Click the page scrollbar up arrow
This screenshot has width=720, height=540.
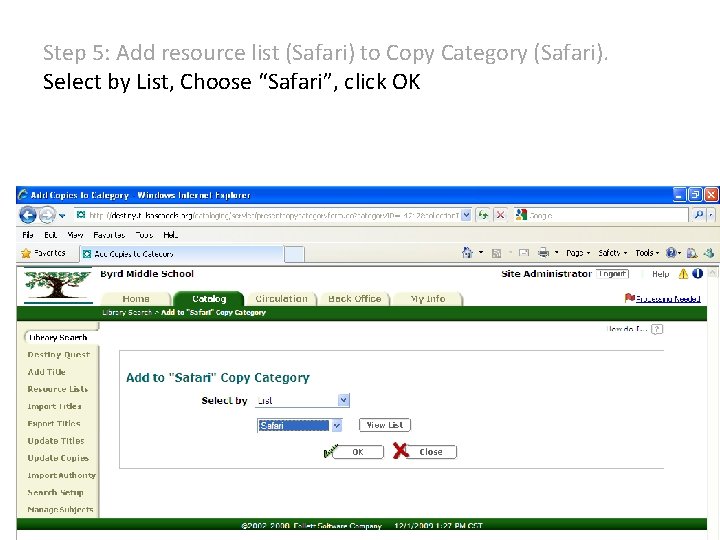(x=712, y=274)
